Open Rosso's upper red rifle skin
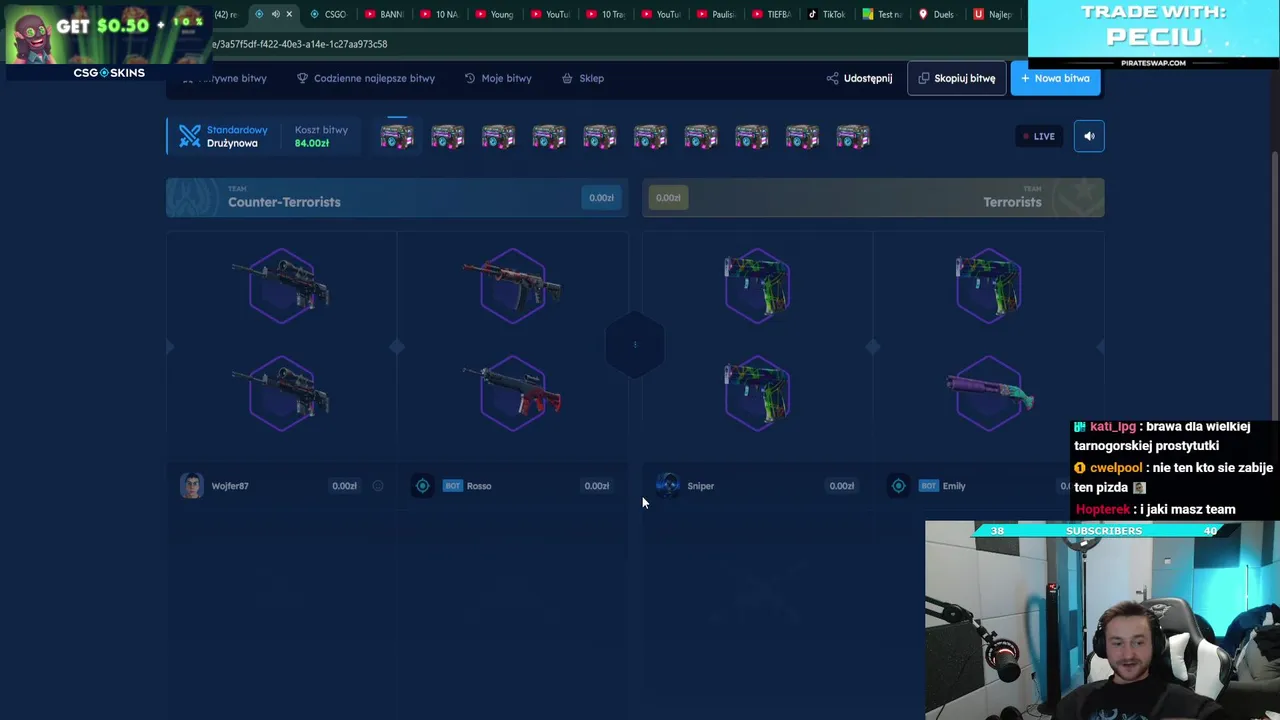The image size is (1280, 720). click(x=512, y=286)
